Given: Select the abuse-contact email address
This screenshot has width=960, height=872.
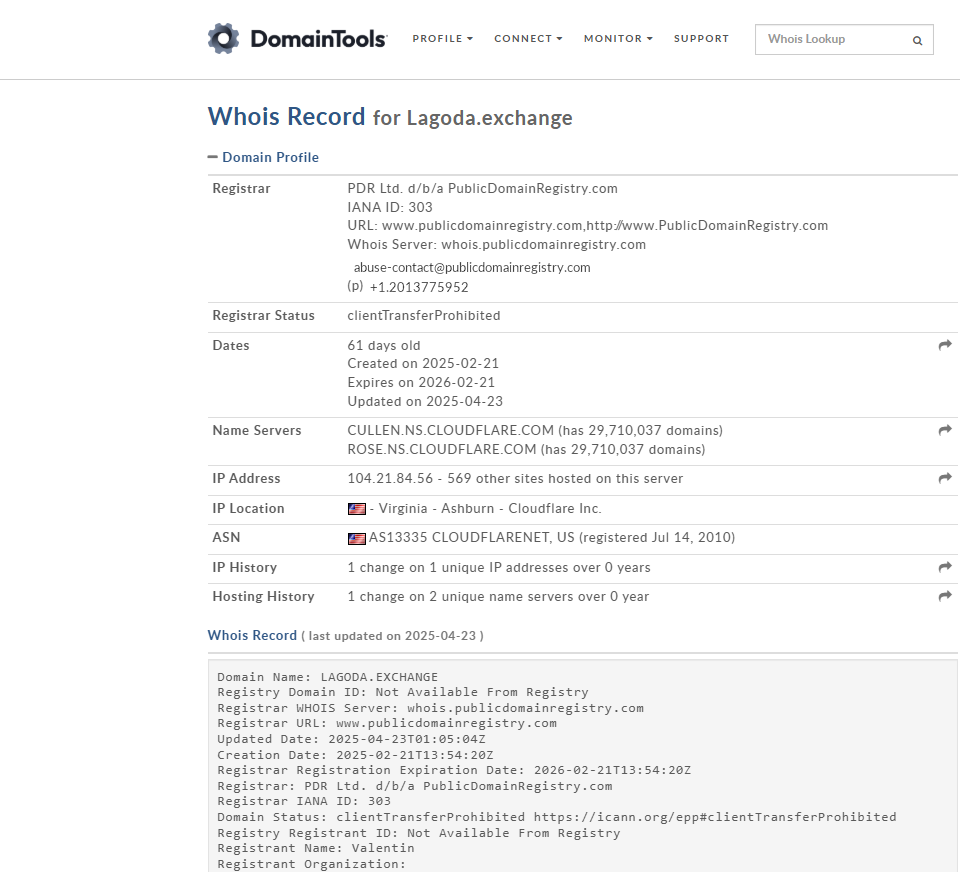Looking at the screenshot, I should click(472, 268).
